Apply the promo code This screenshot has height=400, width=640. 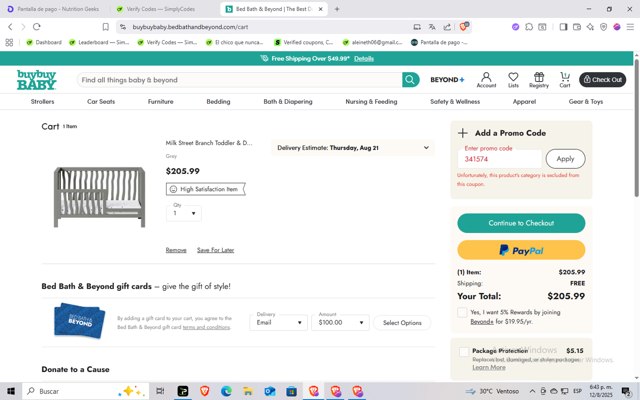[565, 159]
